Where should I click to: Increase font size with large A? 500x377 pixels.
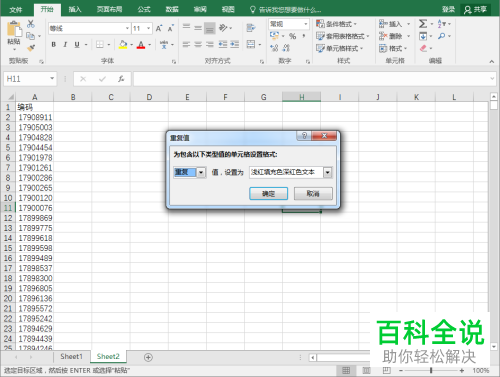[159, 28]
